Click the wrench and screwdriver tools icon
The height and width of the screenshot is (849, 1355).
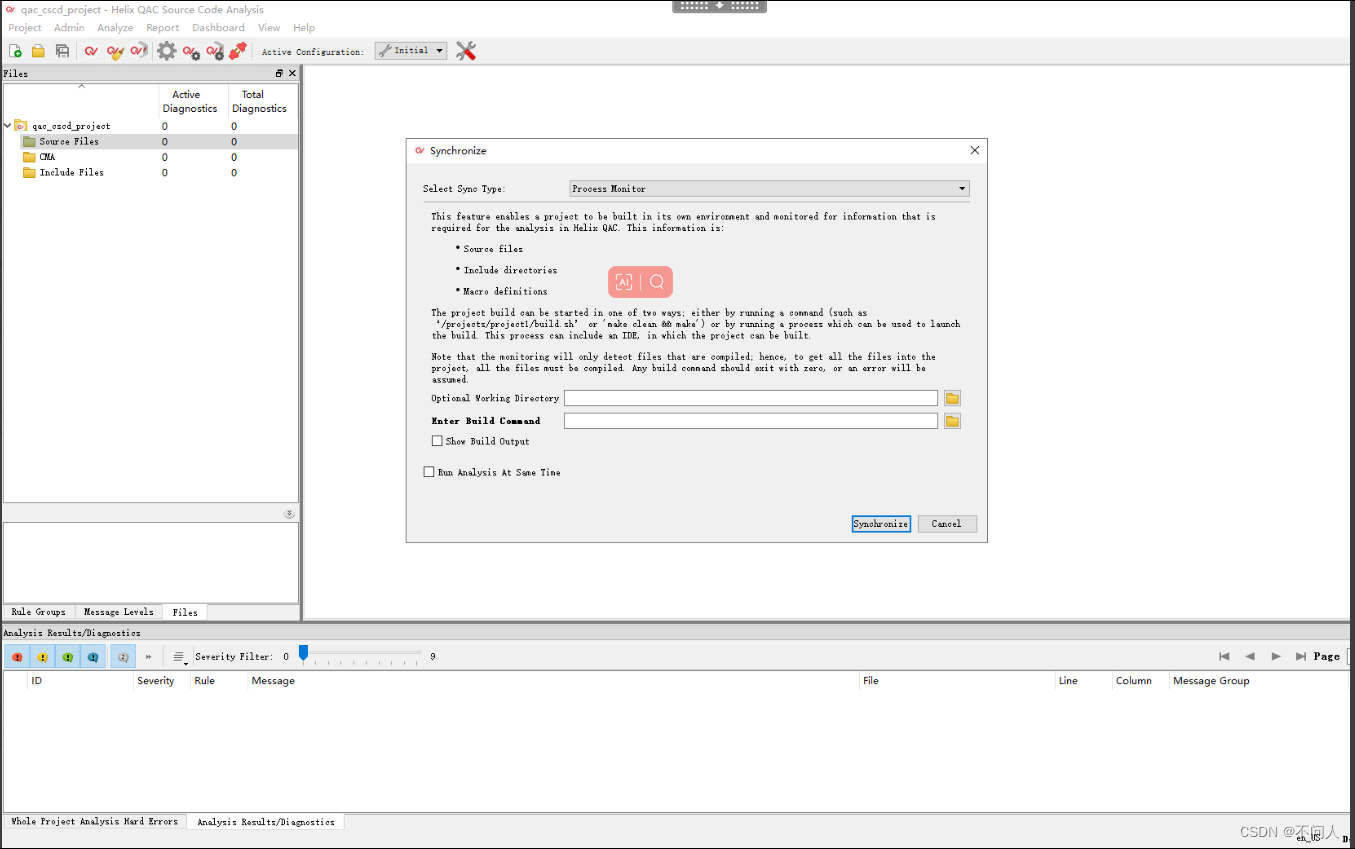tap(466, 51)
